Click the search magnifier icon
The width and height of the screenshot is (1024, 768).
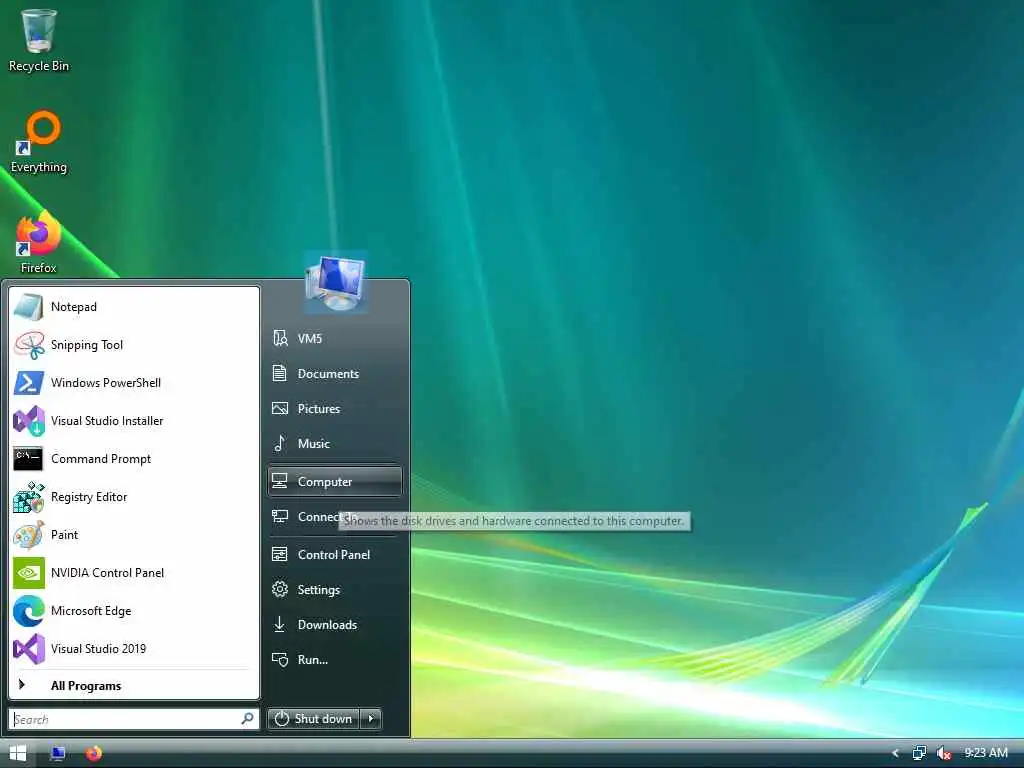pos(248,718)
